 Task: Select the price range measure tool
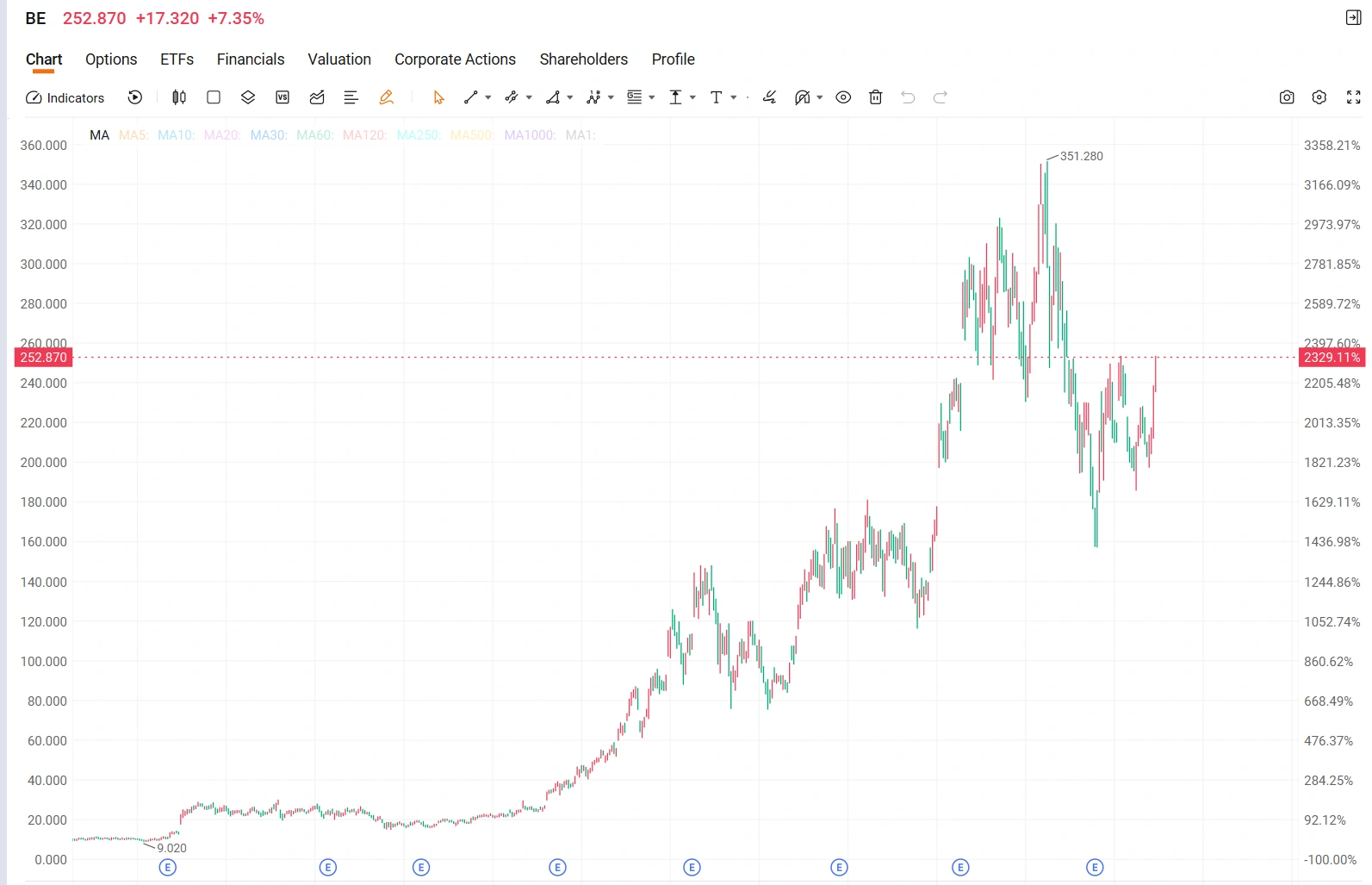[676, 97]
